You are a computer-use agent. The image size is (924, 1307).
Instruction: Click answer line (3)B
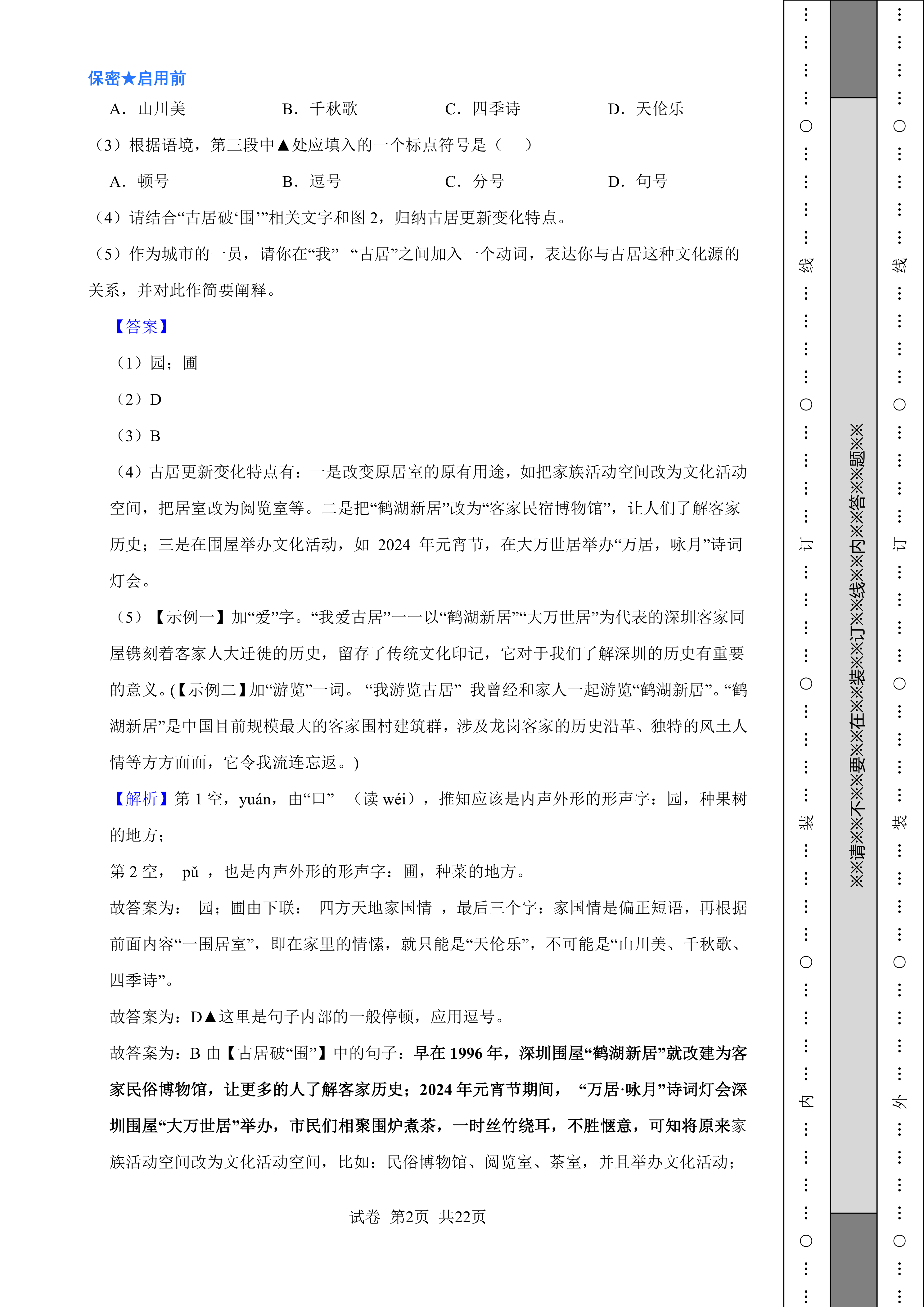139,436
